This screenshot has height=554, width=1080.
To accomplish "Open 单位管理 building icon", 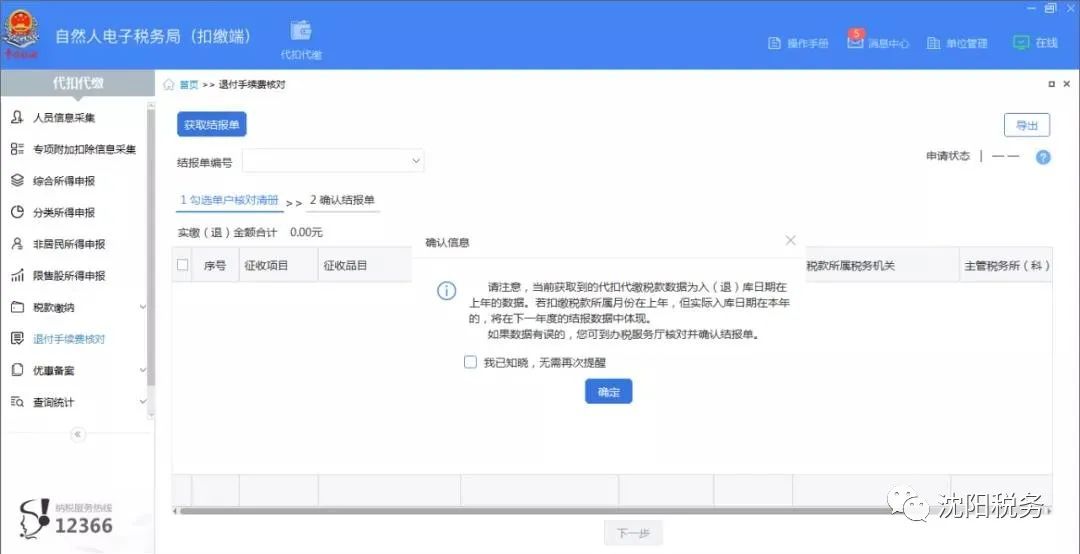I will [933, 43].
